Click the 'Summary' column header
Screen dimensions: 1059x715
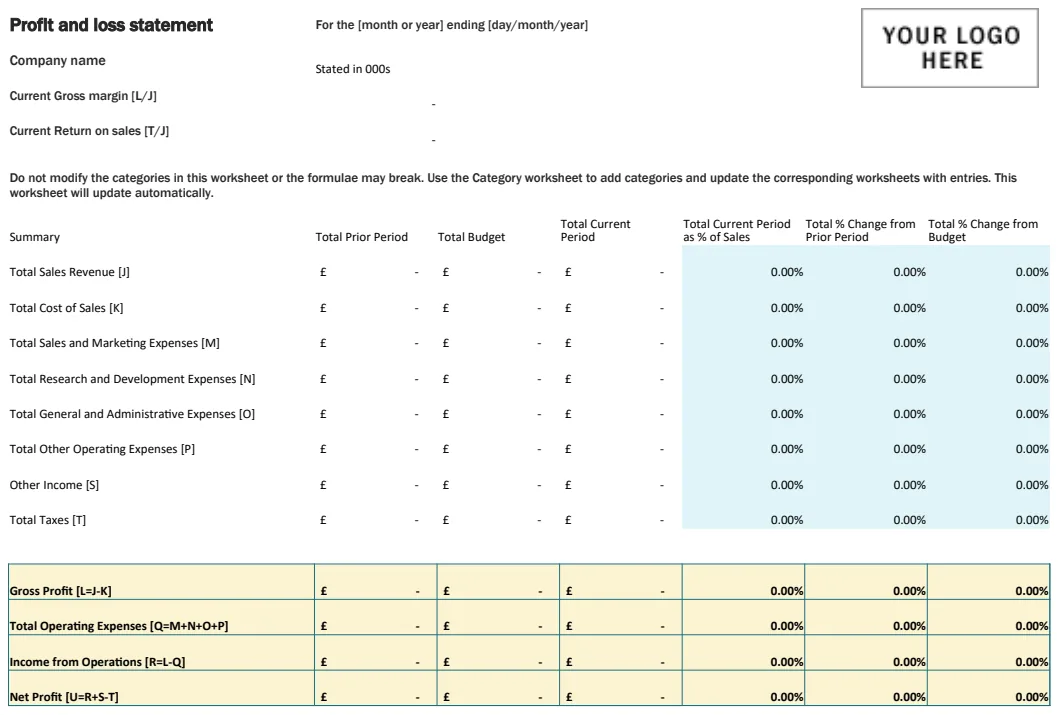click(x=34, y=237)
